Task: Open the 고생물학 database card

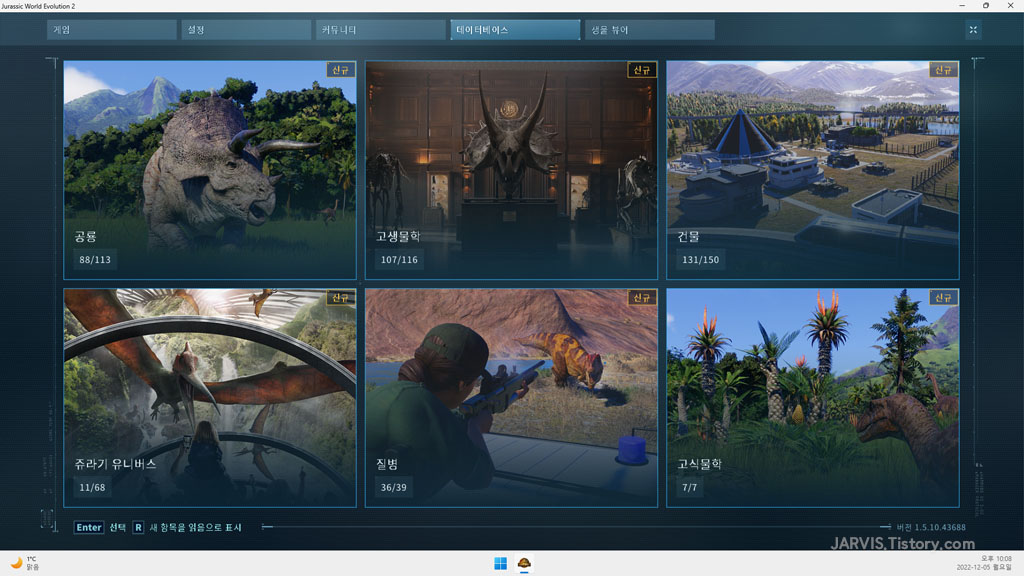Action: pos(511,170)
